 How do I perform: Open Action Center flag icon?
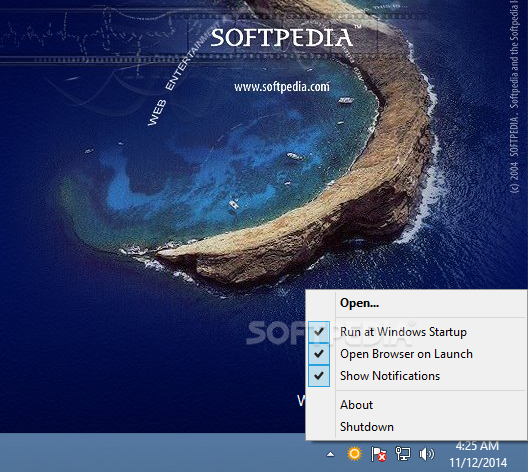click(x=378, y=454)
